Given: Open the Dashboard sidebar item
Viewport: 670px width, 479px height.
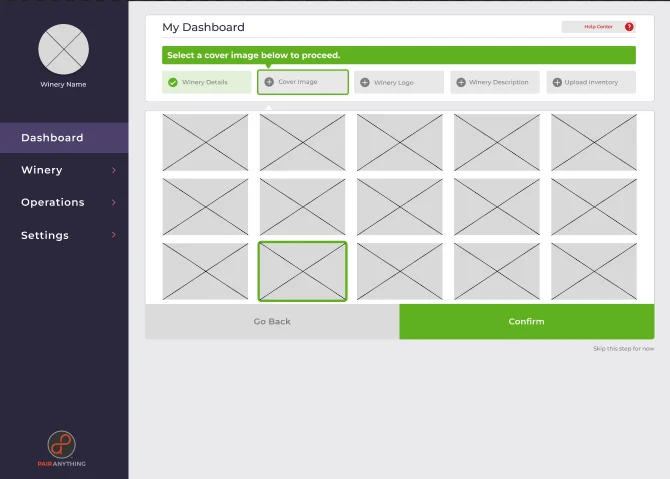Looking at the screenshot, I should (64, 138).
